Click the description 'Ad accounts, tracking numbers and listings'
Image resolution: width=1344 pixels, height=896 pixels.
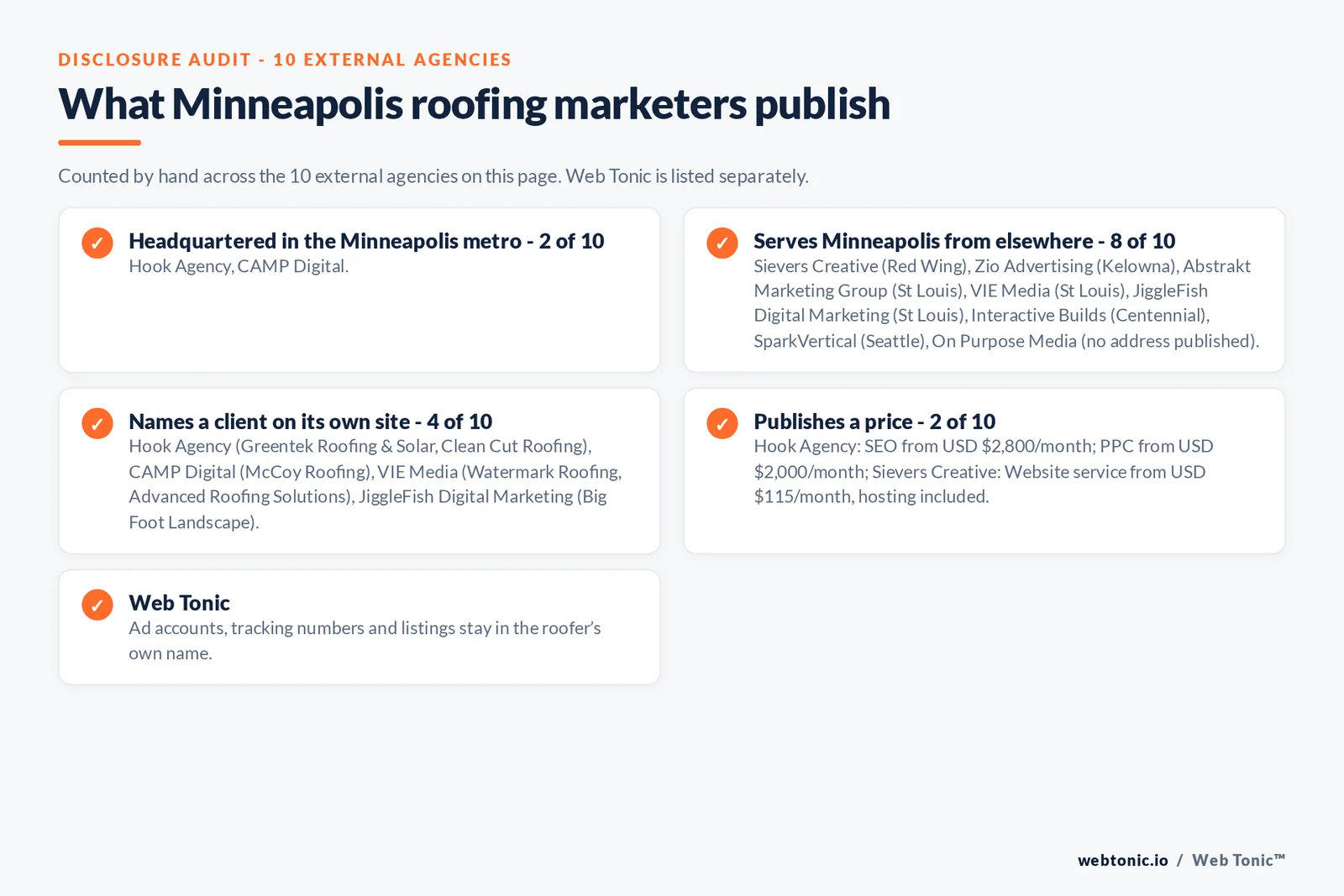point(365,640)
